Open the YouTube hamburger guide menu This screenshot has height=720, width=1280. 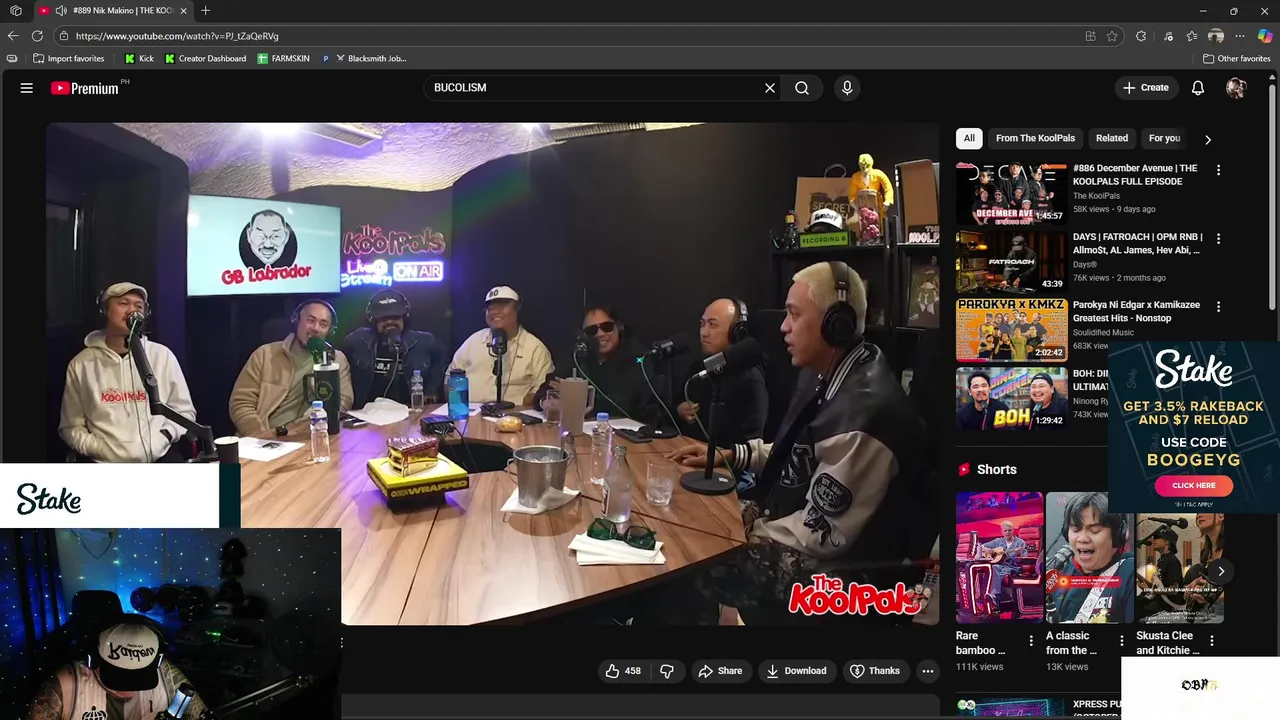(27, 88)
